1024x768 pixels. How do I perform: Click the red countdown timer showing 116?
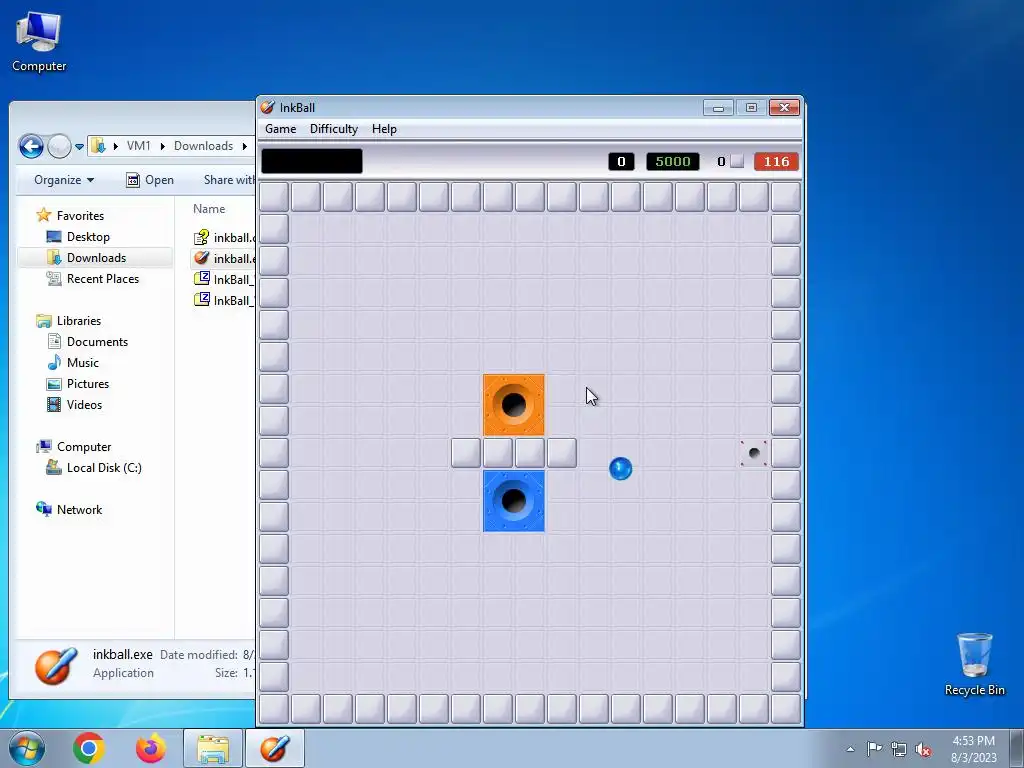[776, 161]
